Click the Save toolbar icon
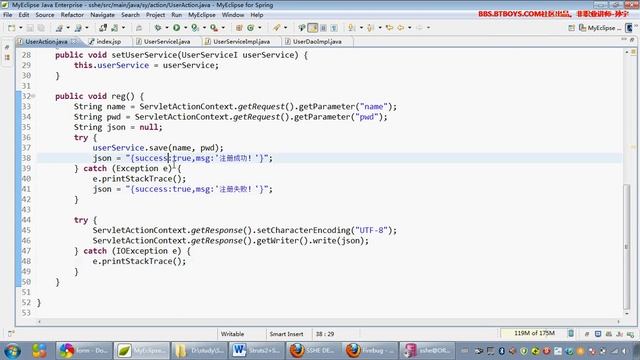The height and width of the screenshot is (360, 640). 30,28
